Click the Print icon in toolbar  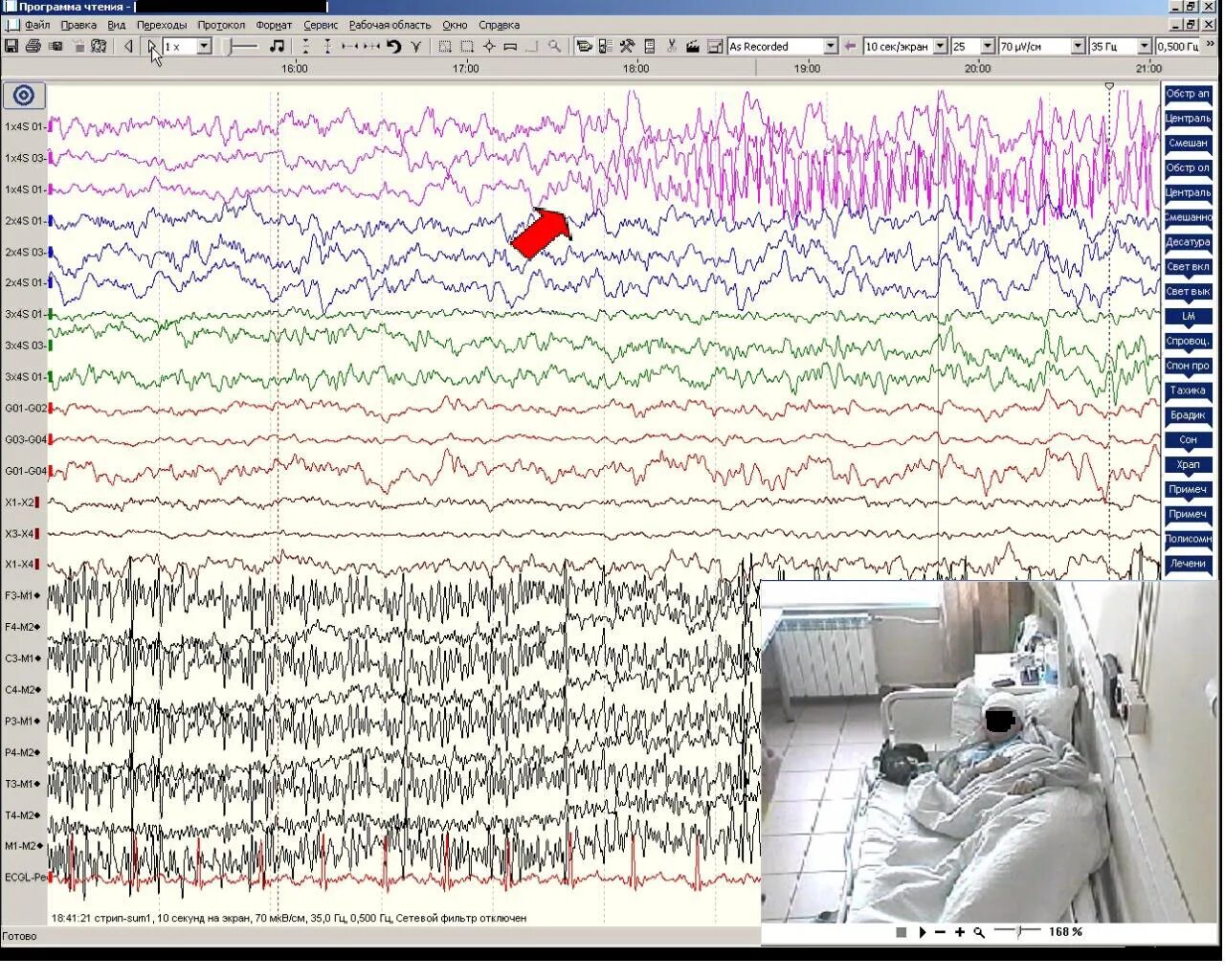[x=33, y=46]
